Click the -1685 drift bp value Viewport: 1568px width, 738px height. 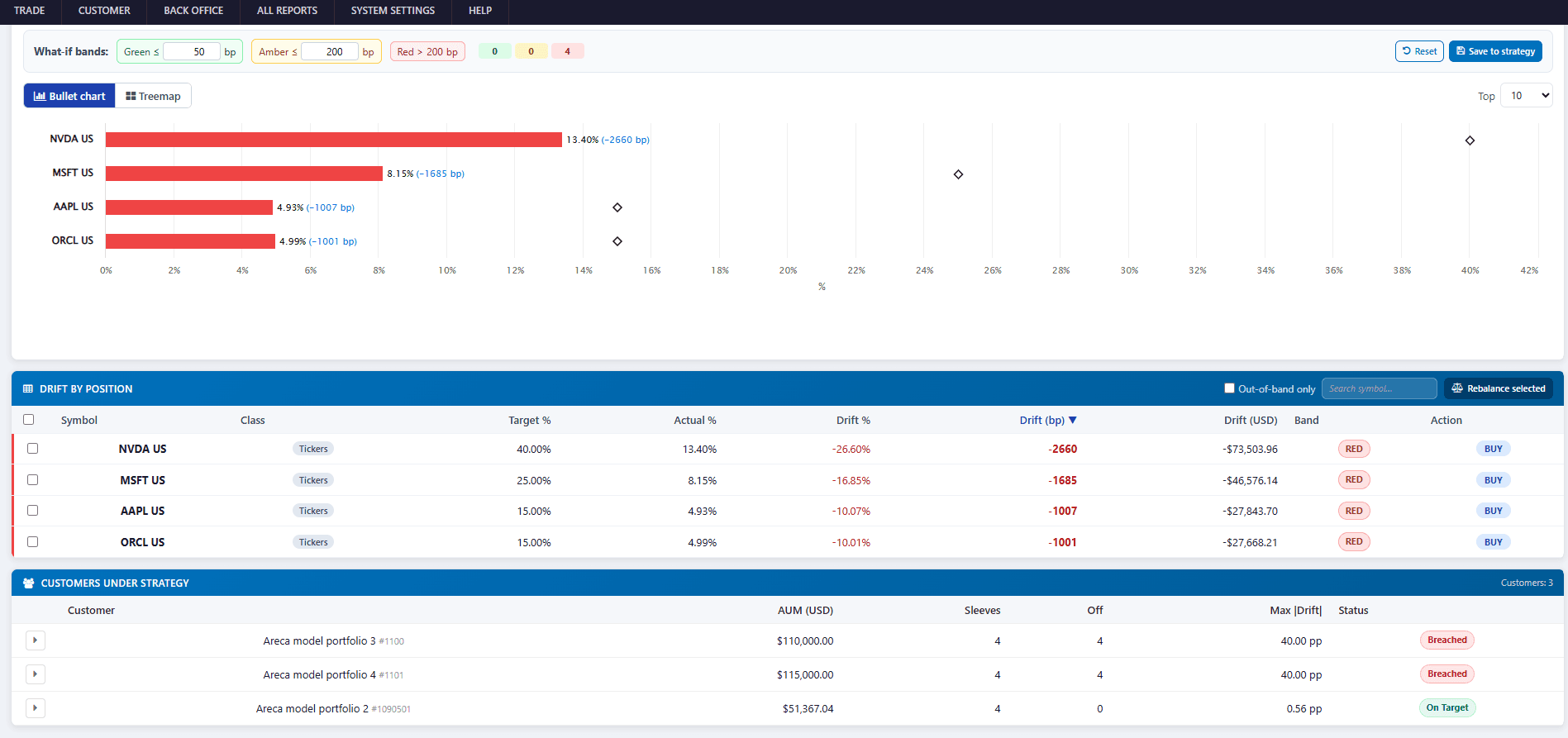tap(1062, 480)
